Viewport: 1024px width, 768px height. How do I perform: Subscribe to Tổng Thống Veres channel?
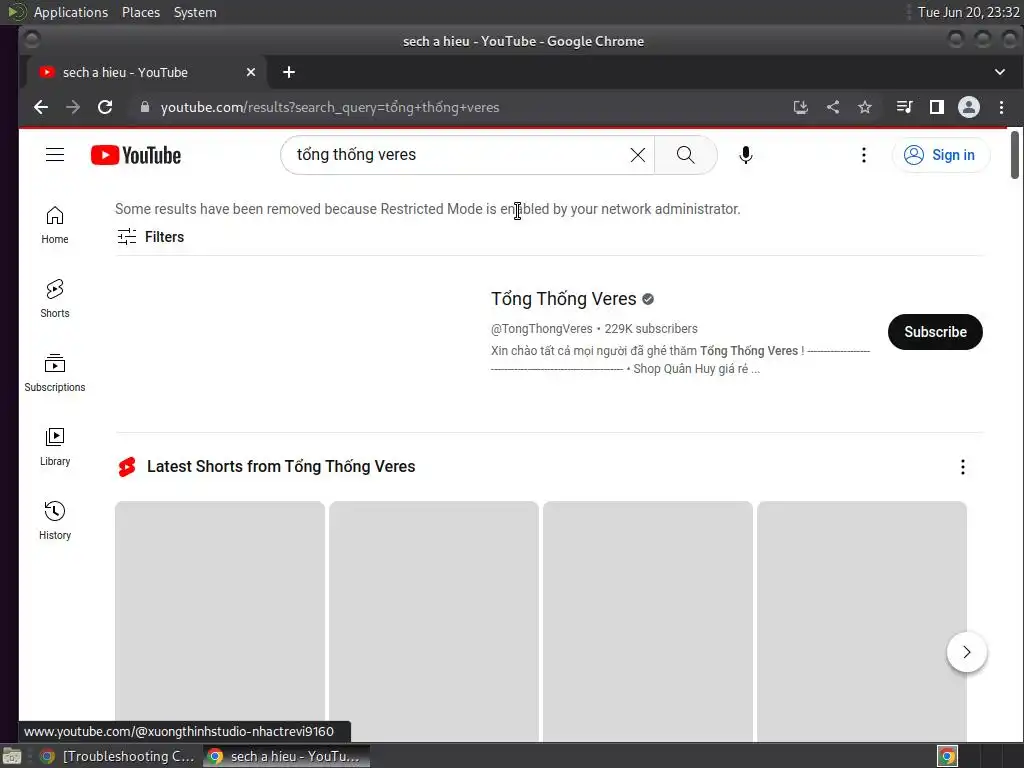point(935,332)
